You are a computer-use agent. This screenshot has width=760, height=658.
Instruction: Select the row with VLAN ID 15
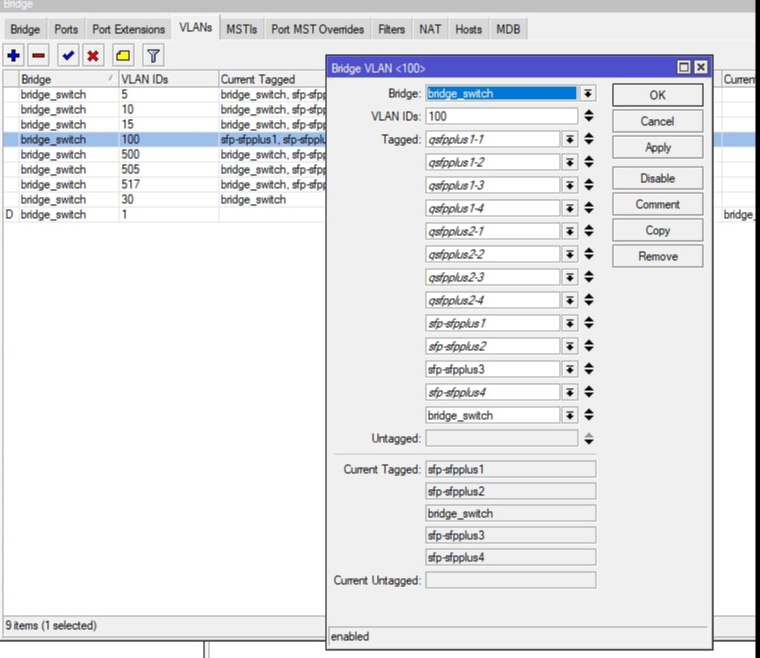click(165, 125)
